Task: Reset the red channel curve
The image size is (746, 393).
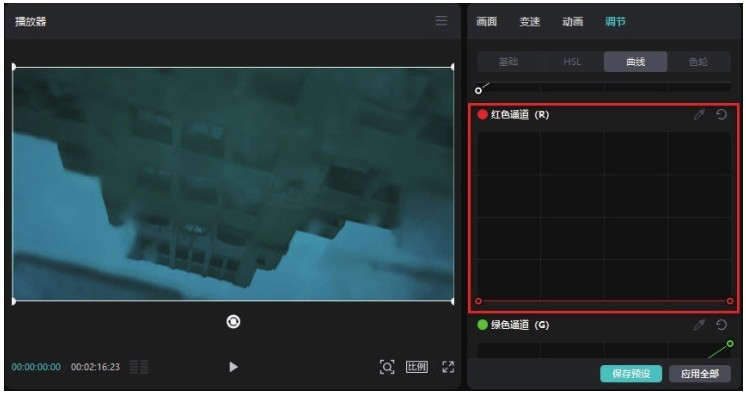Action: click(721, 115)
